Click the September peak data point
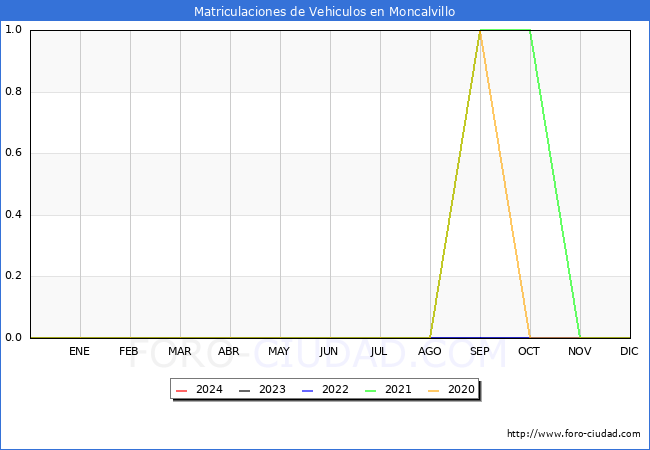 point(480,31)
